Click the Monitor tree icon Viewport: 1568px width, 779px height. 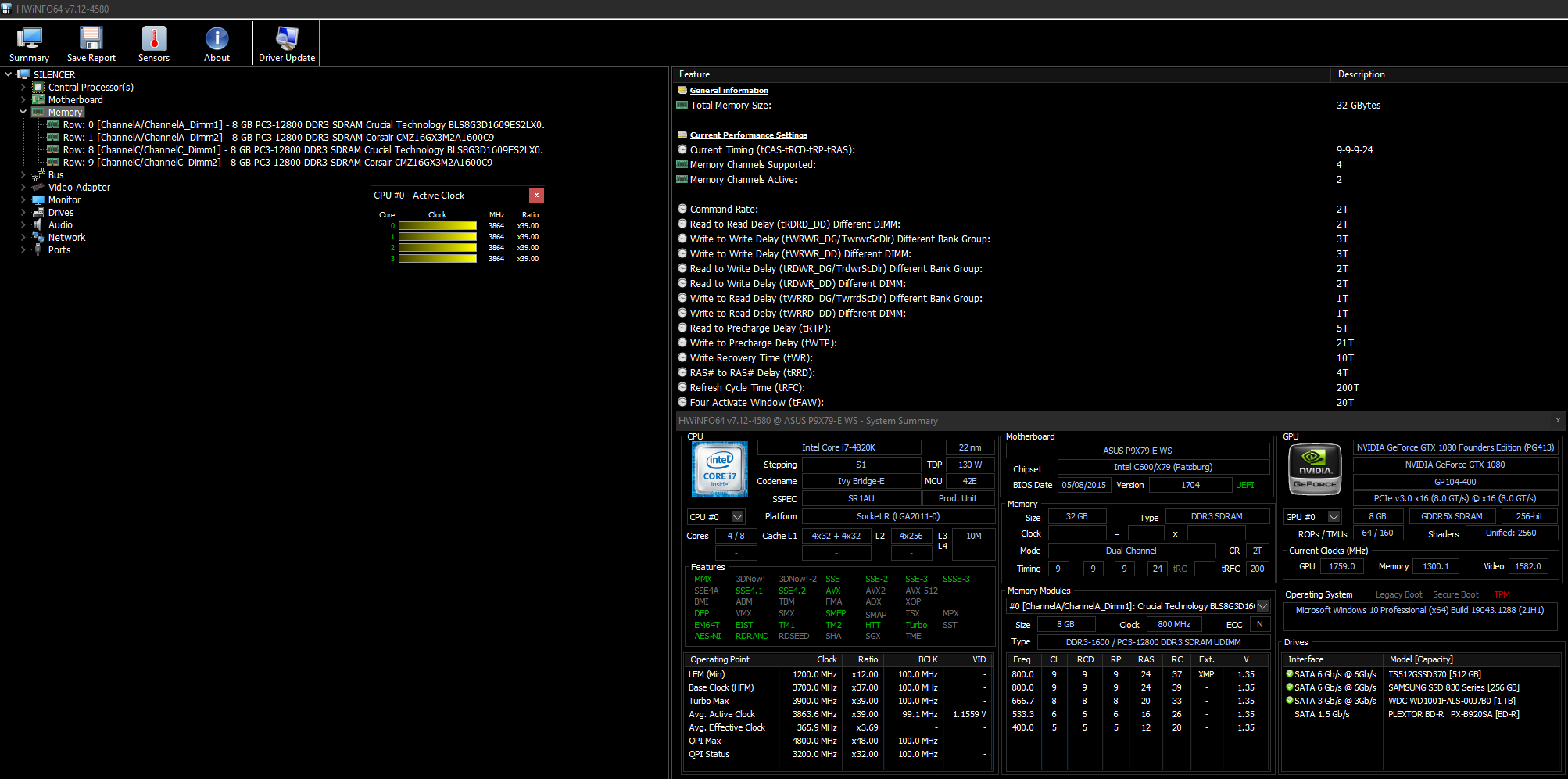38,200
